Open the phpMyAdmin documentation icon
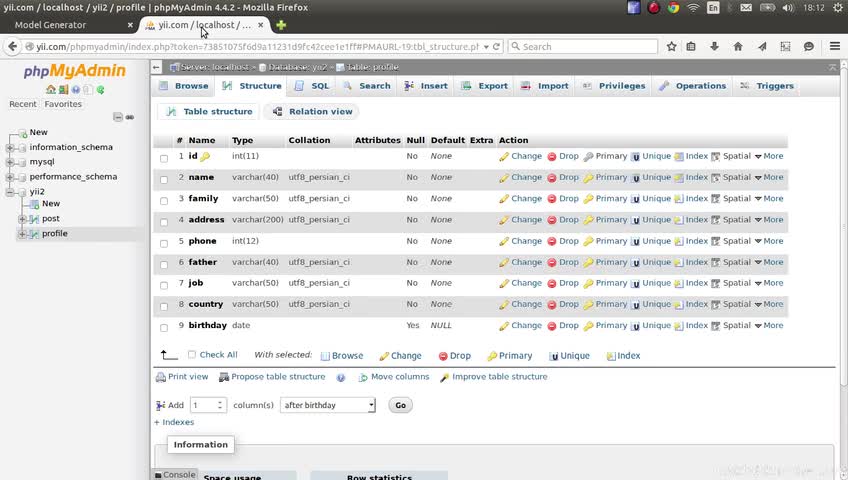 (76, 90)
